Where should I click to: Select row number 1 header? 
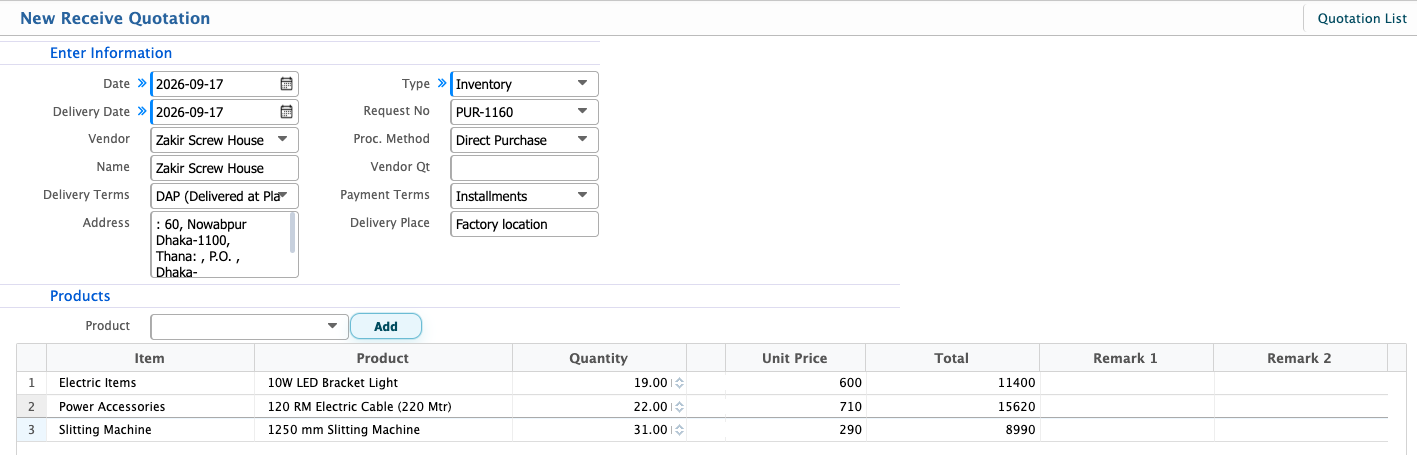point(32,383)
